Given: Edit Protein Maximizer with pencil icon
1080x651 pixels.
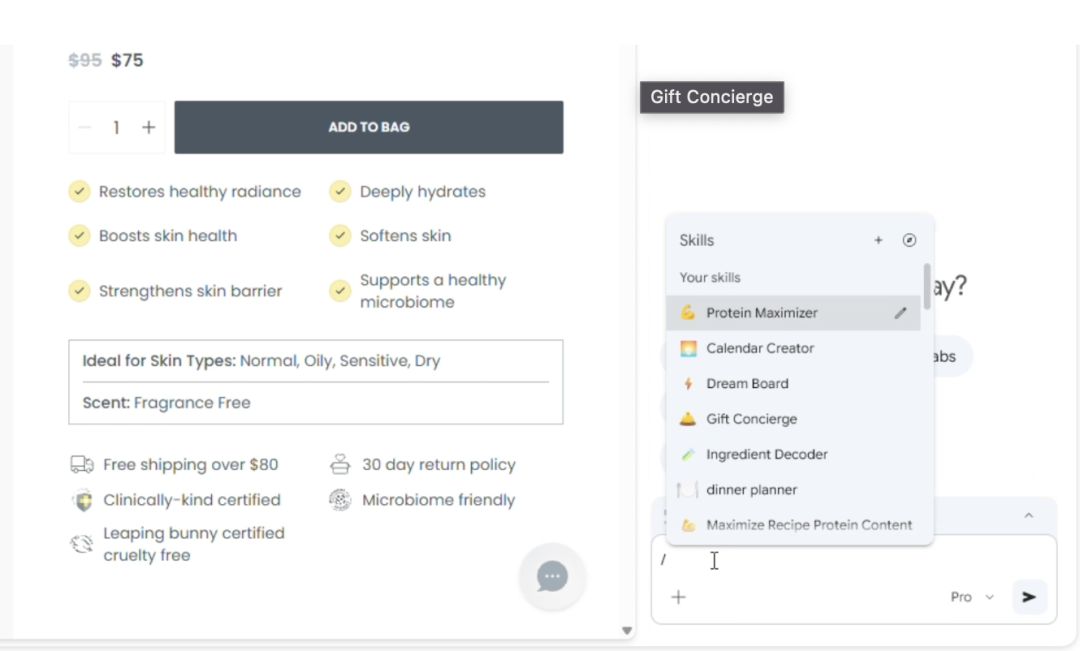Looking at the screenshot, I should point(900,313).
